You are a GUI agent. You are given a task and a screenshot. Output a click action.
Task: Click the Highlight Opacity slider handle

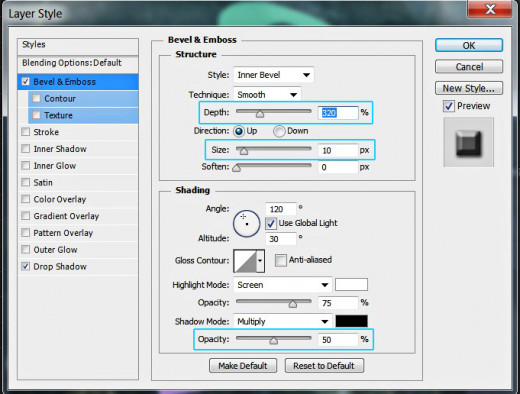coord(293,304)
